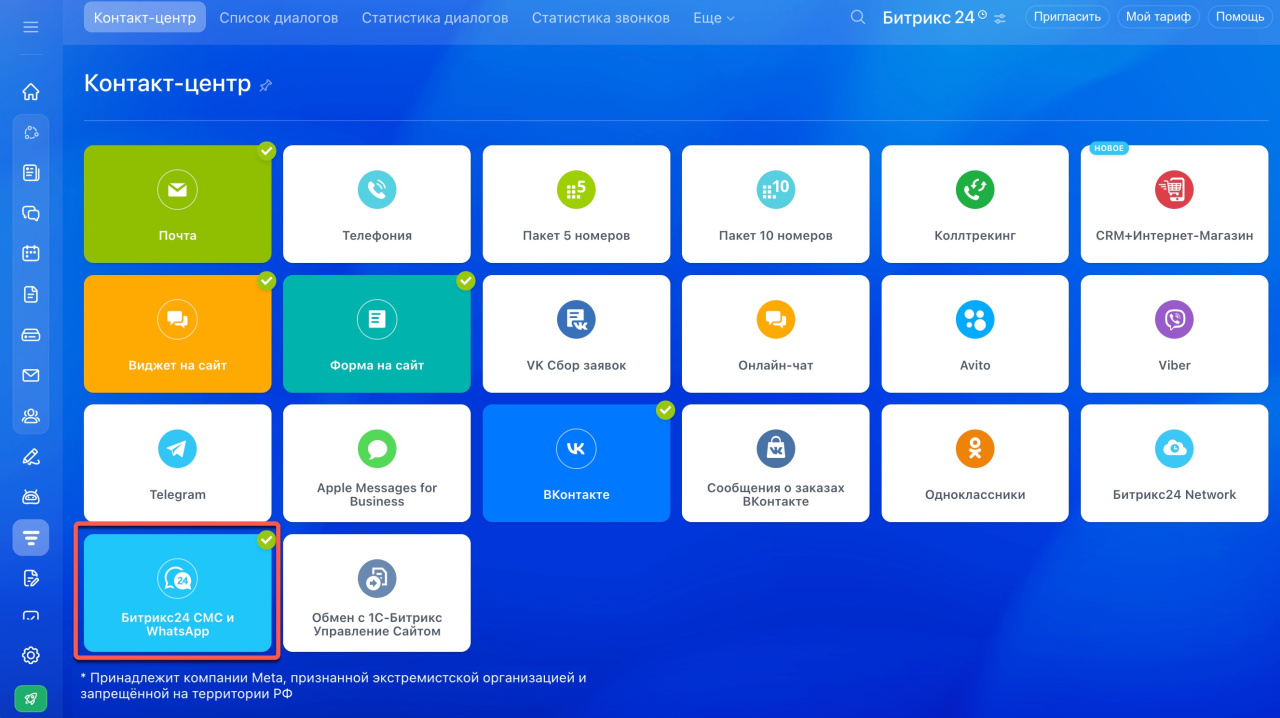Open the document-edit sidebar icon
The width and height of the screenshot is (1280, 718).
tap(31, 578)
